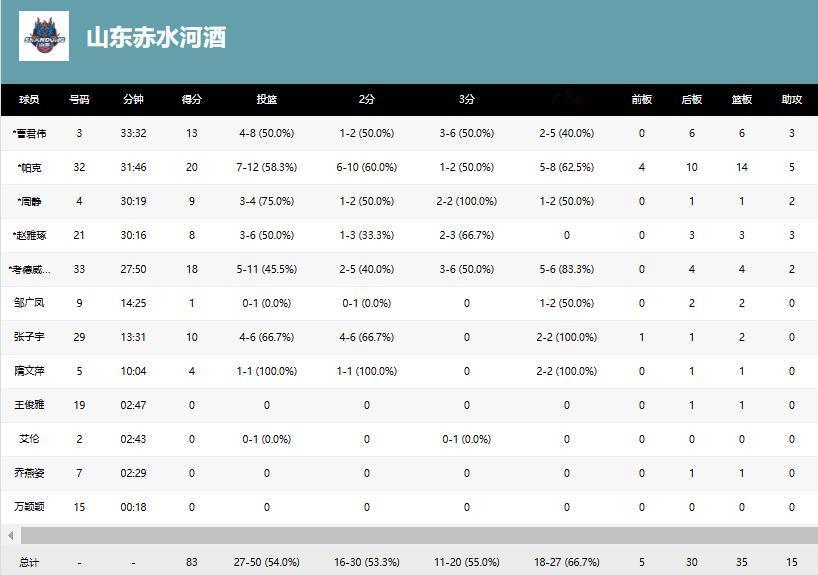
Task: Click the horizontal scrollbar track
Action: point(419,535)
